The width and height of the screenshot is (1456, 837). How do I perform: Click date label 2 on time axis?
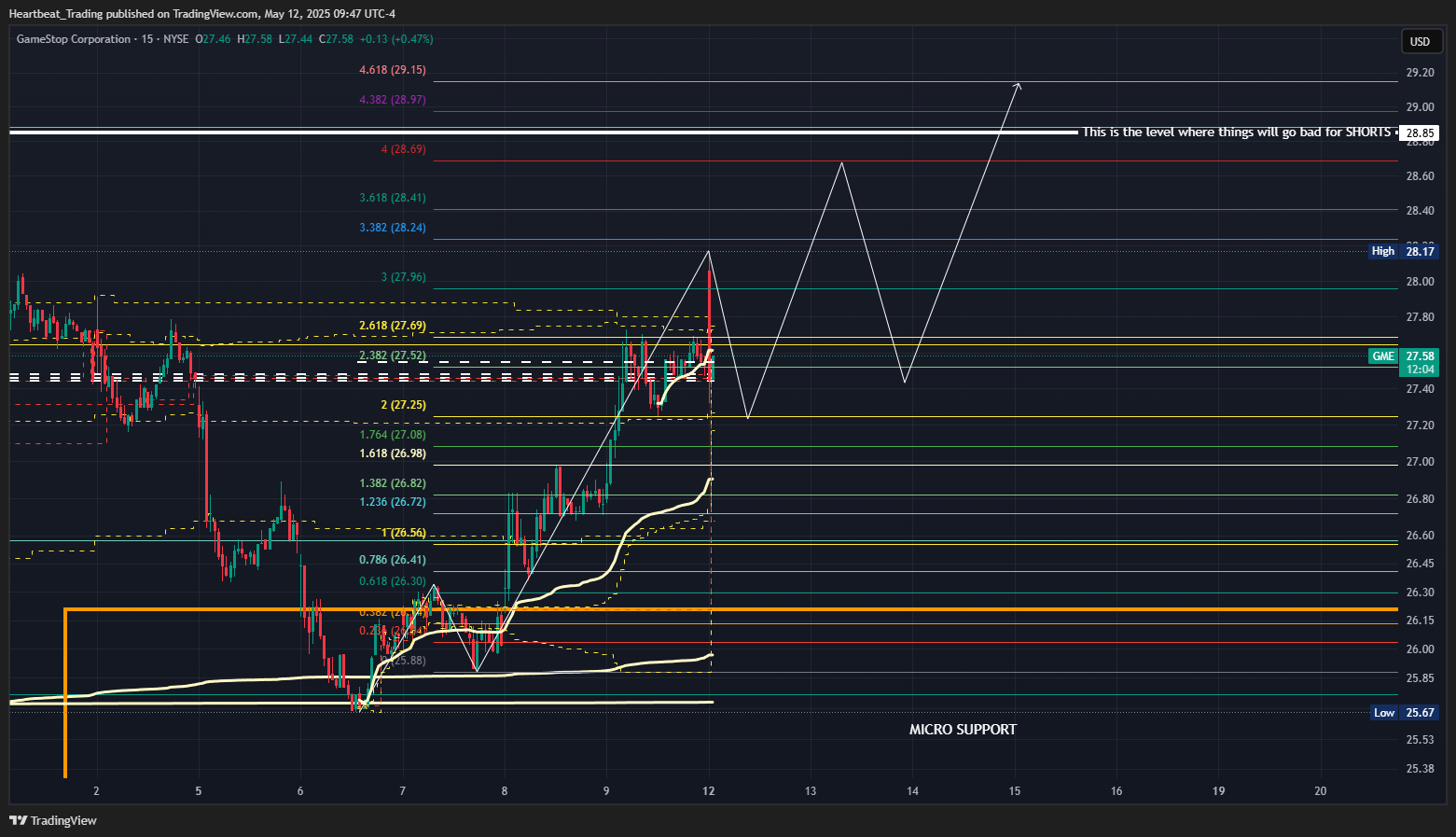[96, 791]
